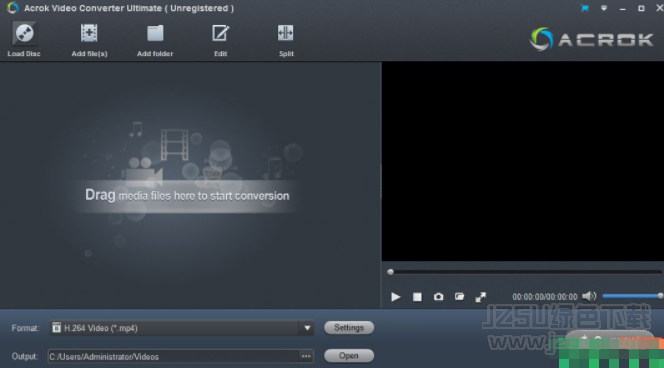Browse the output path with the ellipsis button

[306, 357]
